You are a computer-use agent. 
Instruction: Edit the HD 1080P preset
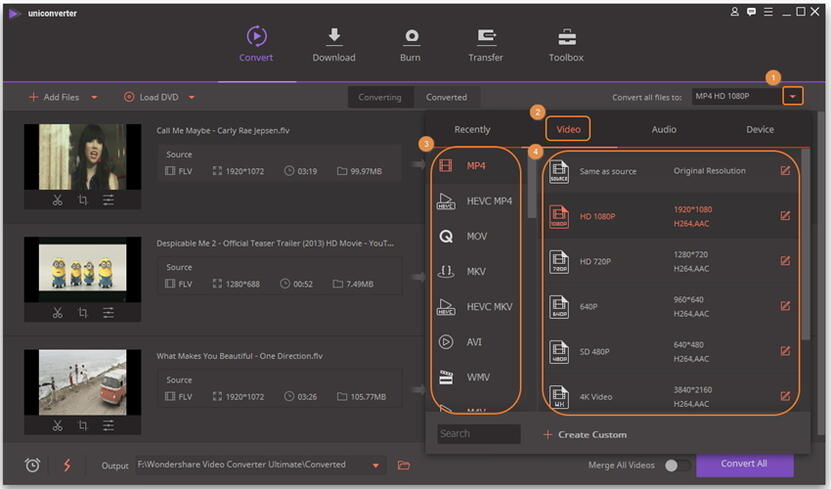785,216
